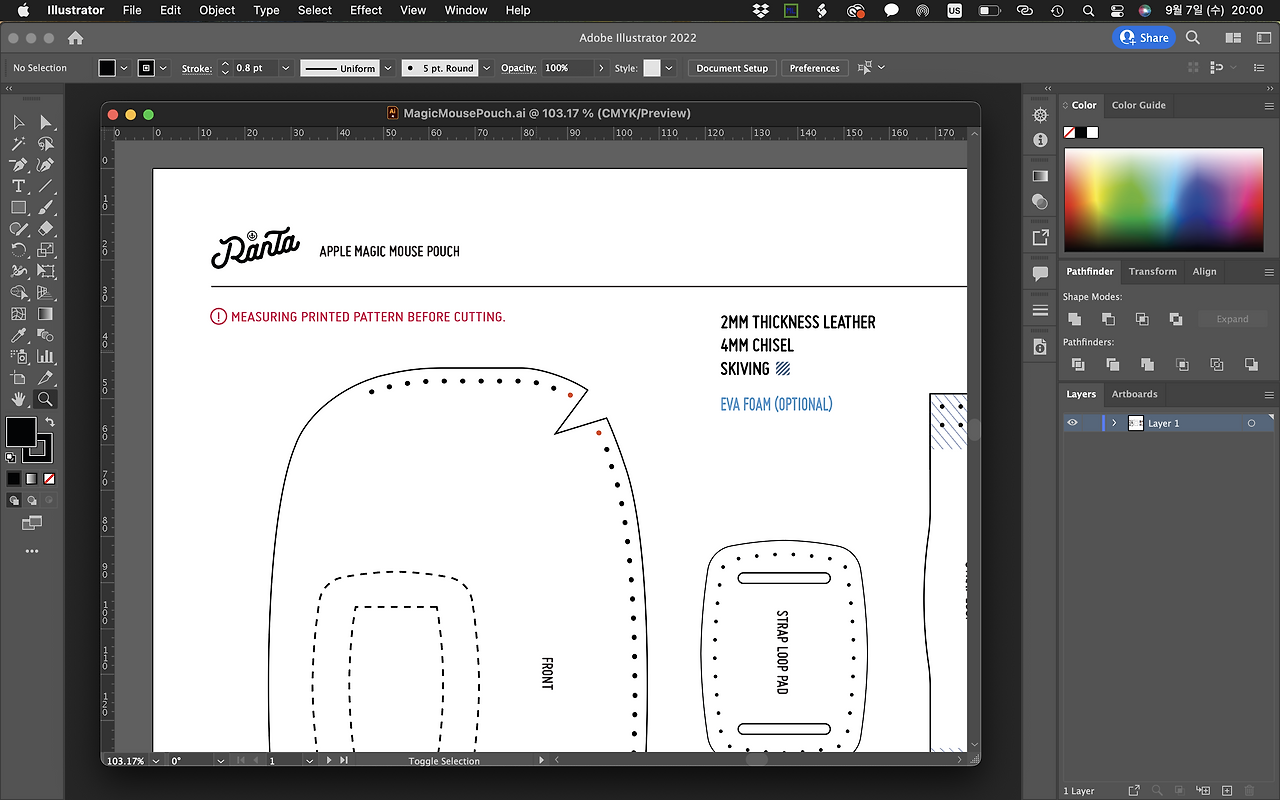Open the fill color dropdown
This screenshot has width=1280, height=800.
point(124,68)
